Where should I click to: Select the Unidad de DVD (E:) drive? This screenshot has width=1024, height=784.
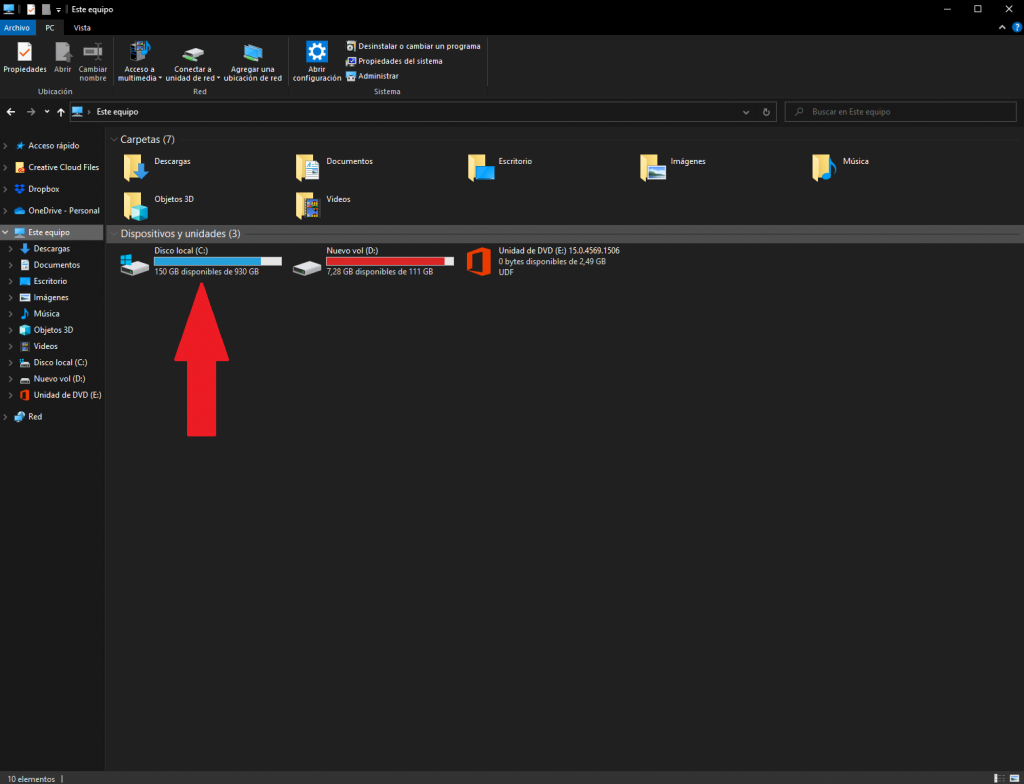tap(543, 261)
